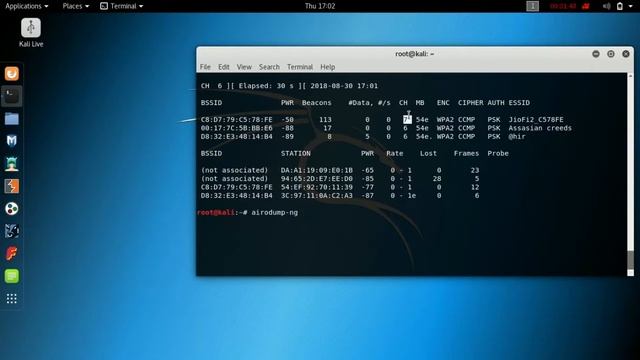Launch Maltego three-dot circle dock icon
This screenshot has width=640, height=360.
(11, 209)
